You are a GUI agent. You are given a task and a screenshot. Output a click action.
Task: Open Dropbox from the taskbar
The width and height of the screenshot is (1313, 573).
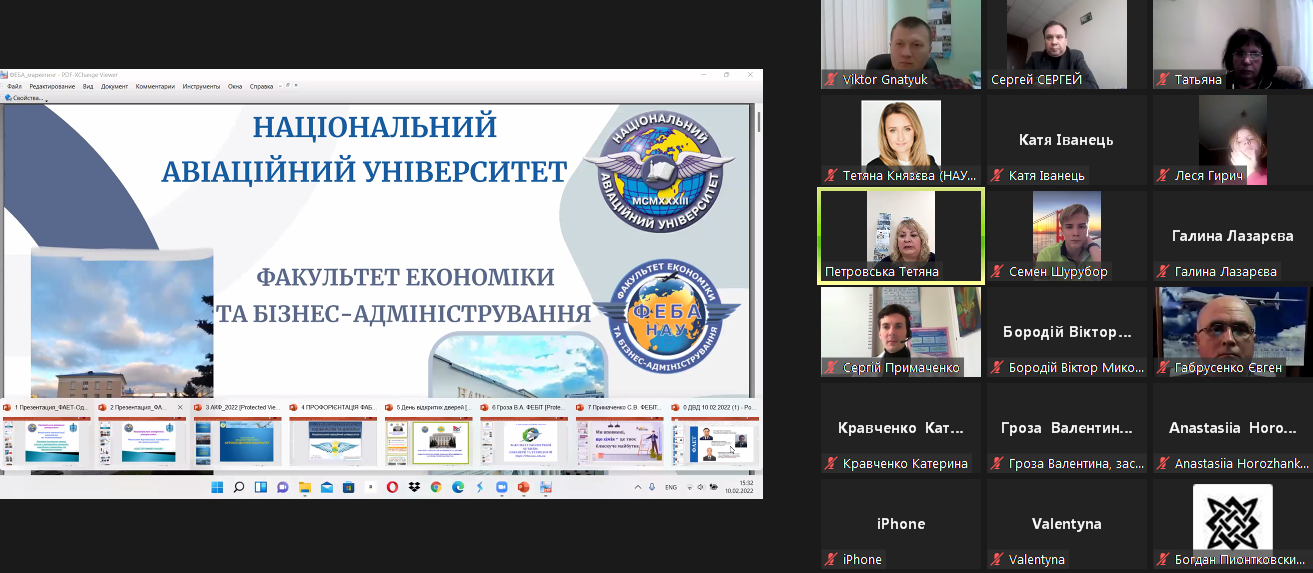(414, 487)
